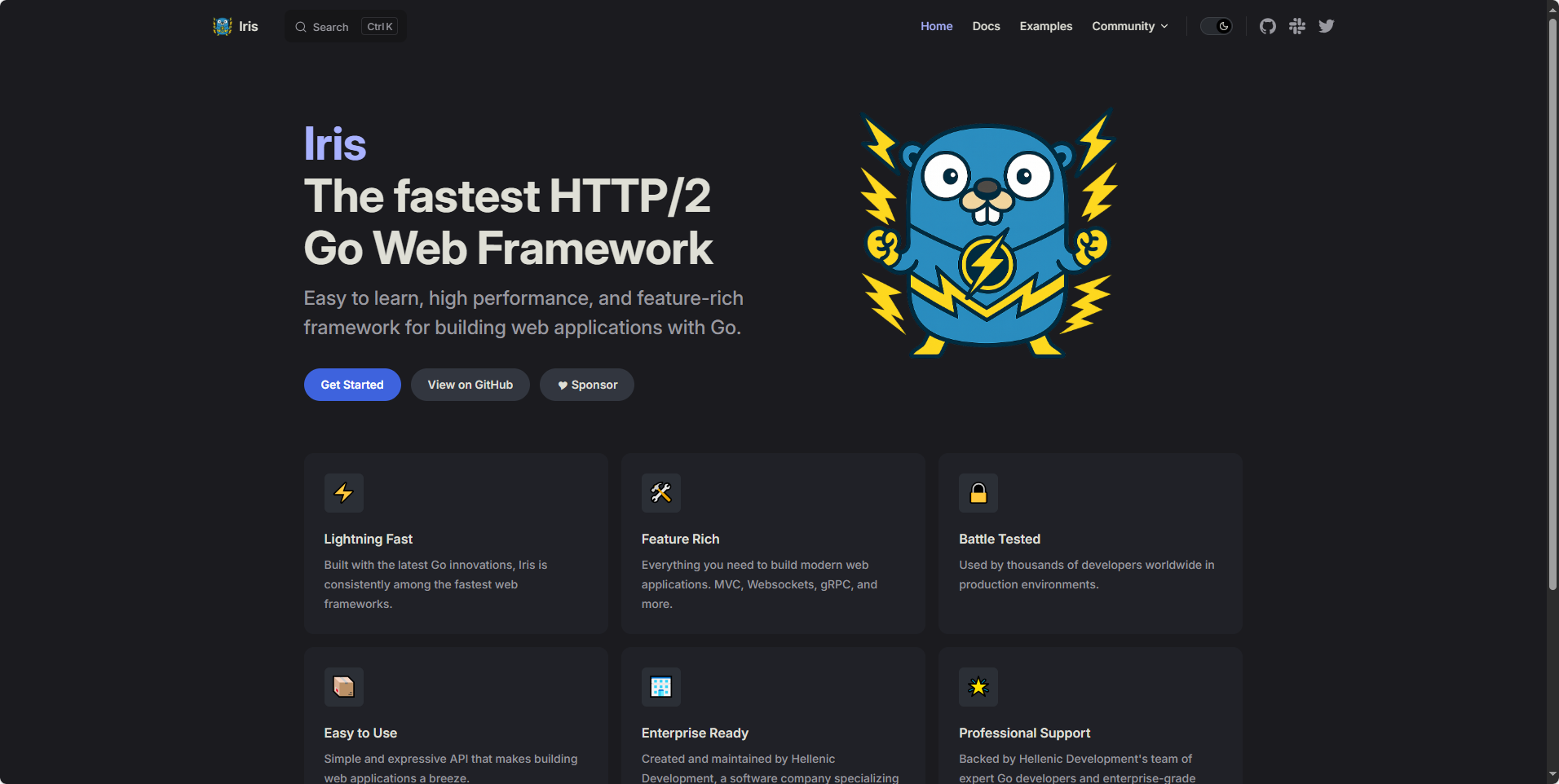Toggle the dark mode switch
1559x784 pixels.
pos(1216,26)
